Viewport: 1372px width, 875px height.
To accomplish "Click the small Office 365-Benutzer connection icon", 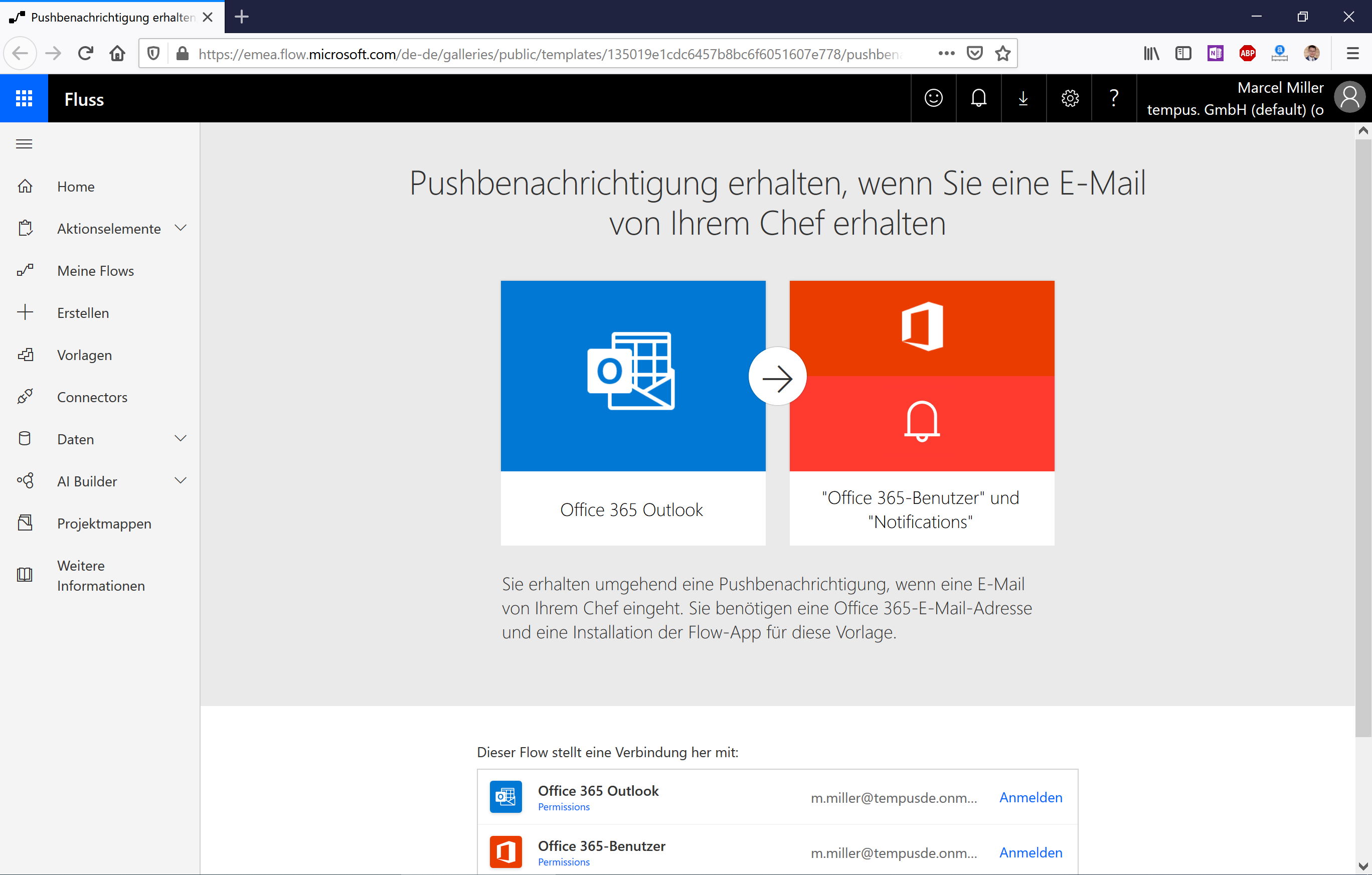I will click(506, 852).
